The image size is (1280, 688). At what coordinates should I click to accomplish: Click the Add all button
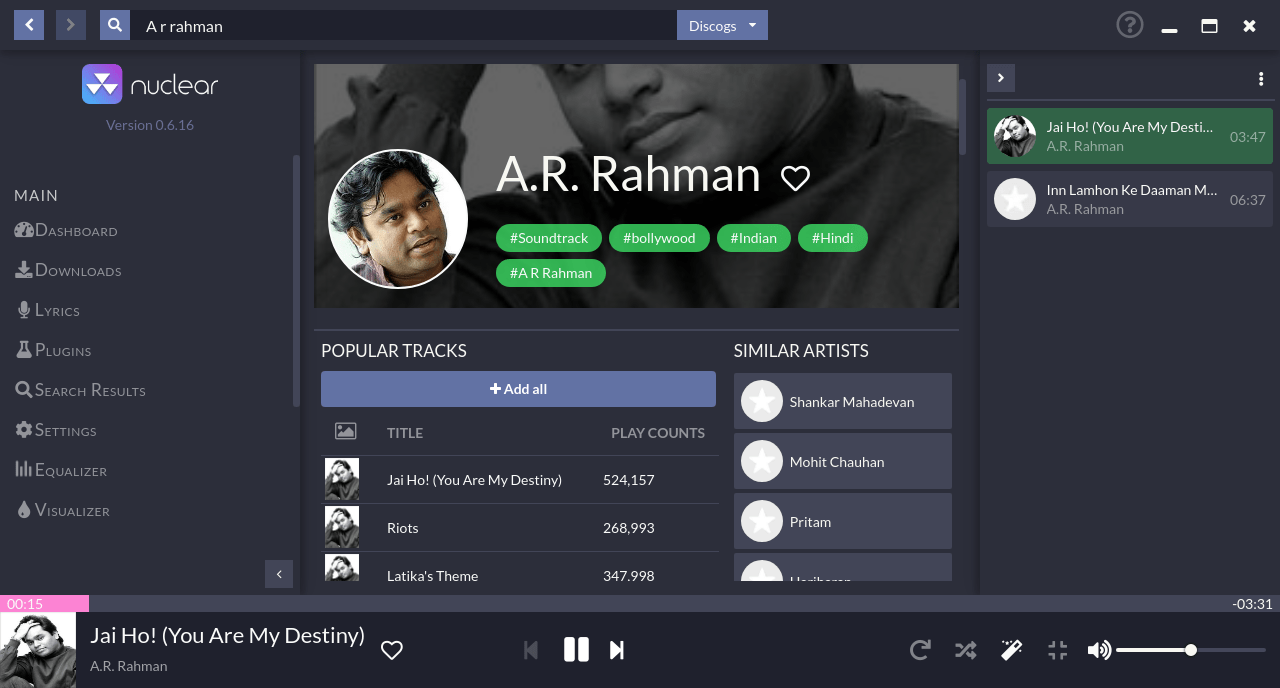518,389
